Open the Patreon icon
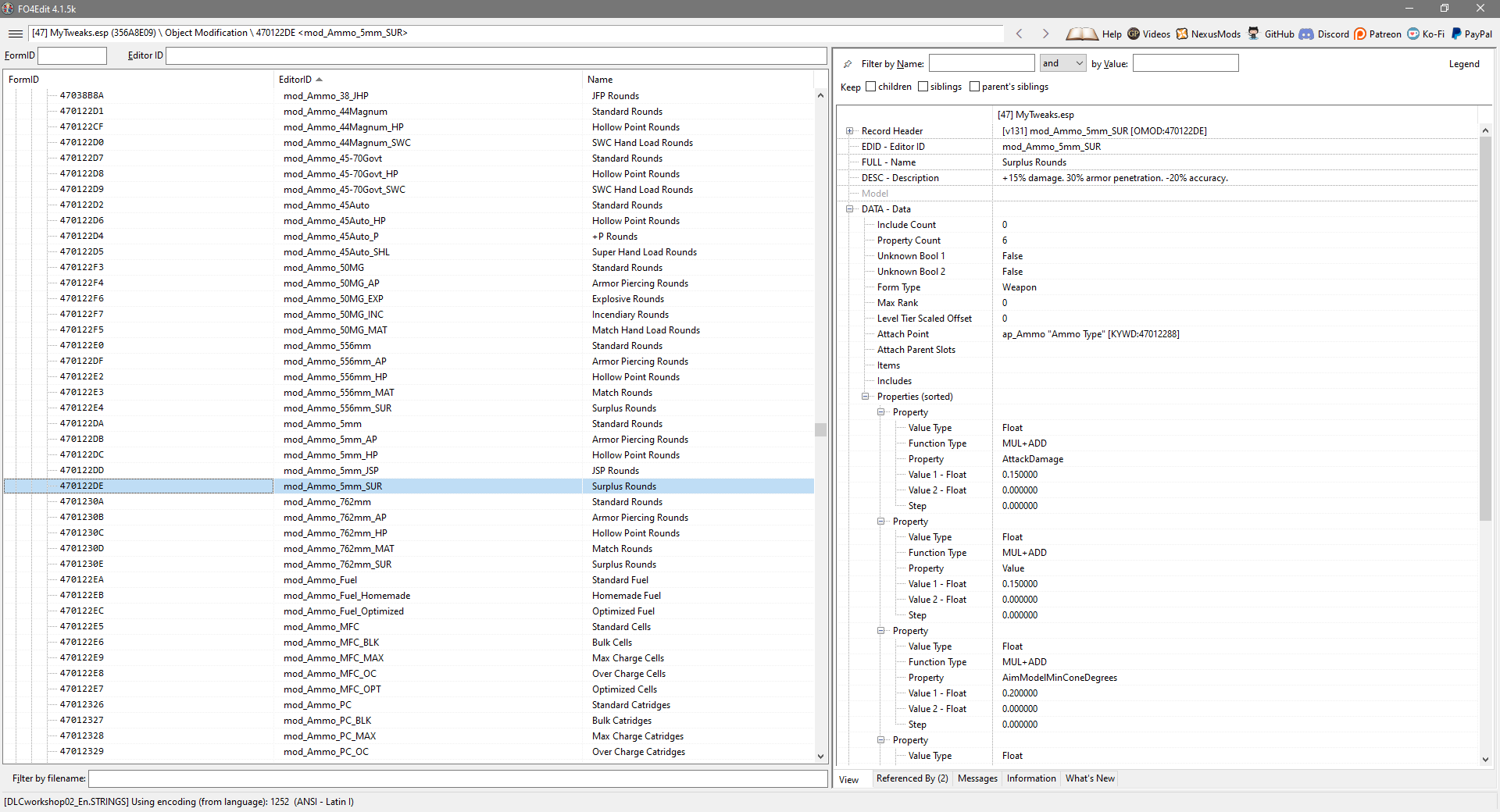Image resolution: width=1500 pixels, height=812 pixels. (x=1360, y=34)
